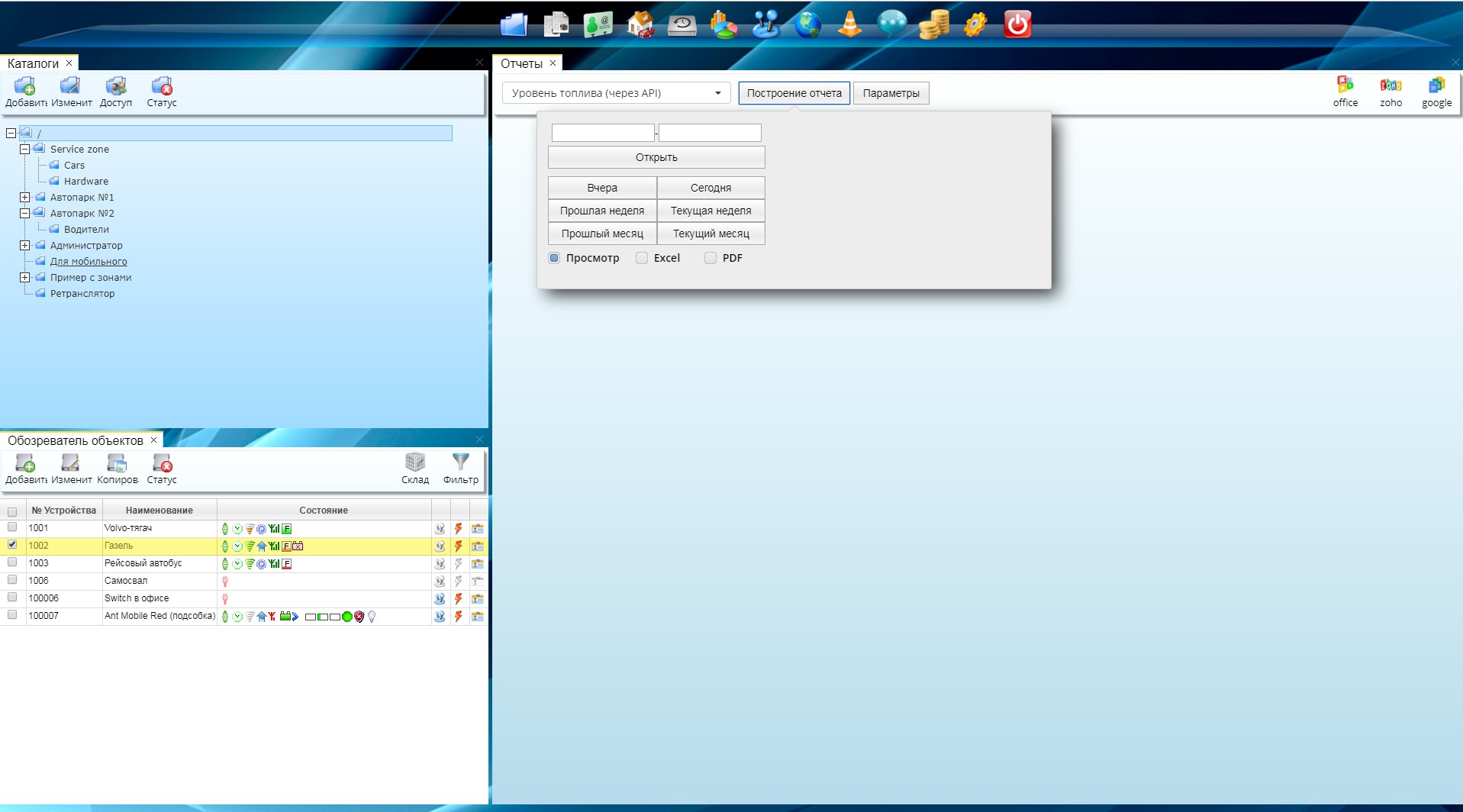Click the red power icon in top toolbar
The image size is (1463, 812).
pos(1017,24)
